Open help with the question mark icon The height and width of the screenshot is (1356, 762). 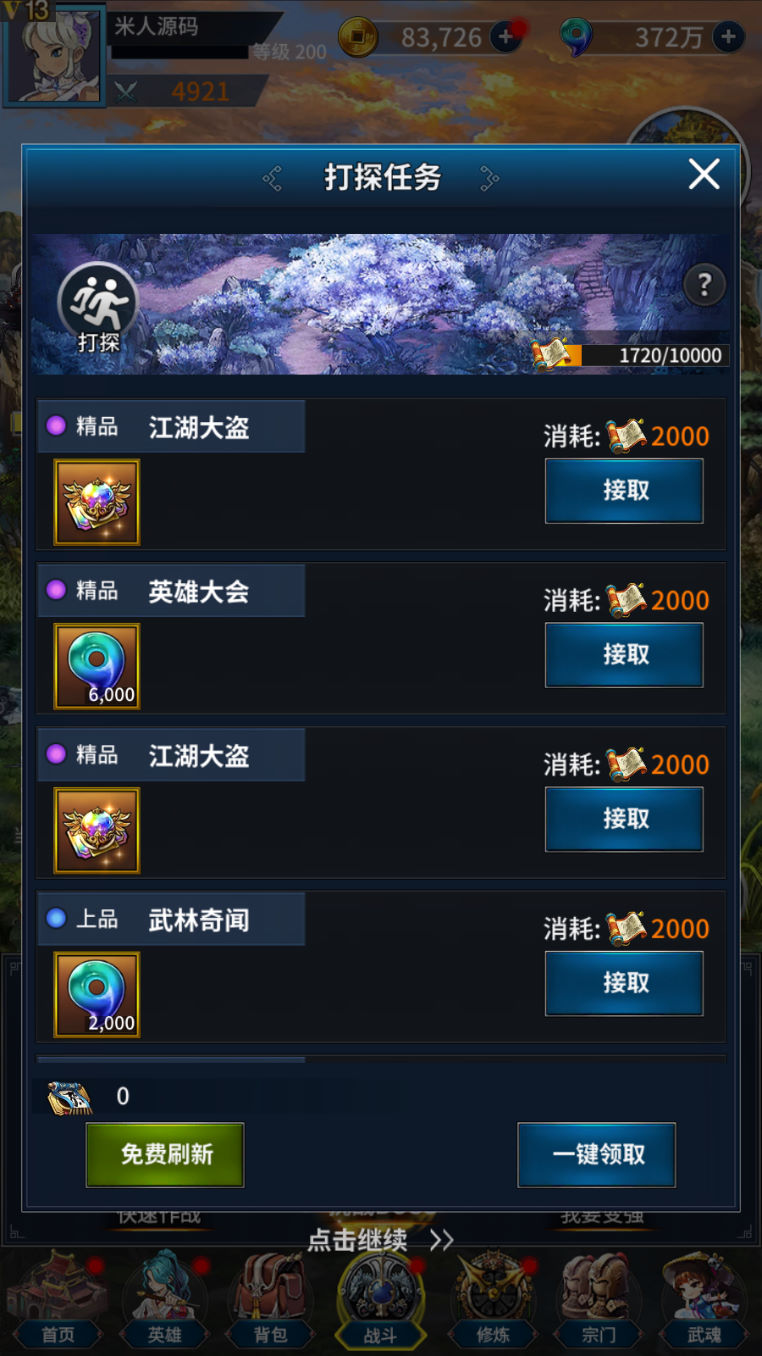pyautogui.click(x=704, y=286)
